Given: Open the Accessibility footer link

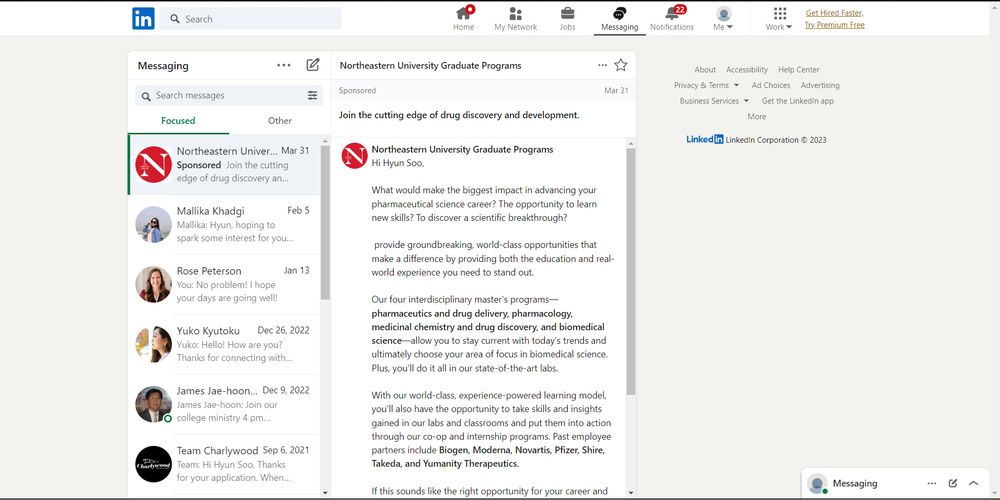Looking at the screenshot, I should (747, 70).
